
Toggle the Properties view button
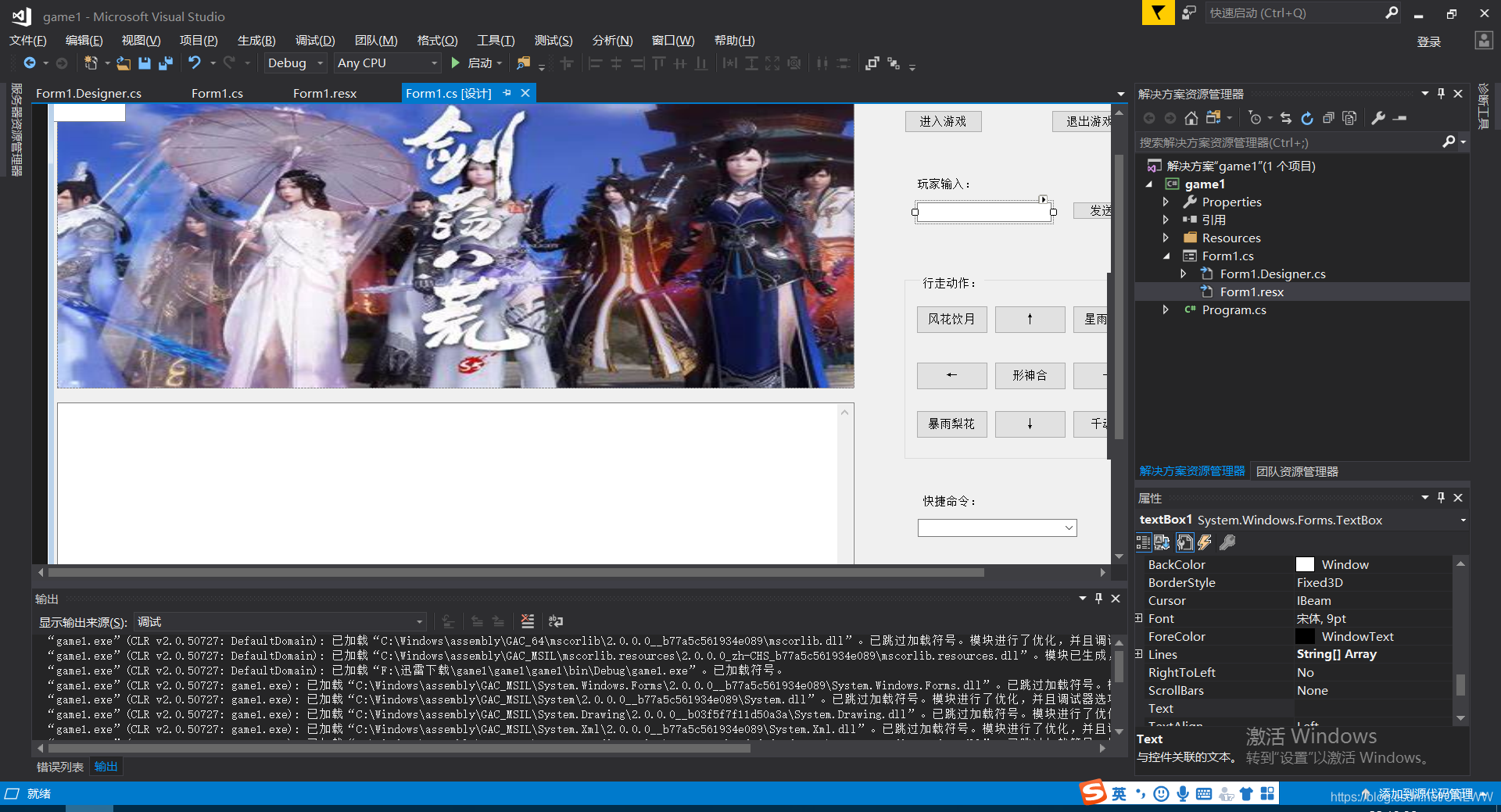[x=1184, y=542]
